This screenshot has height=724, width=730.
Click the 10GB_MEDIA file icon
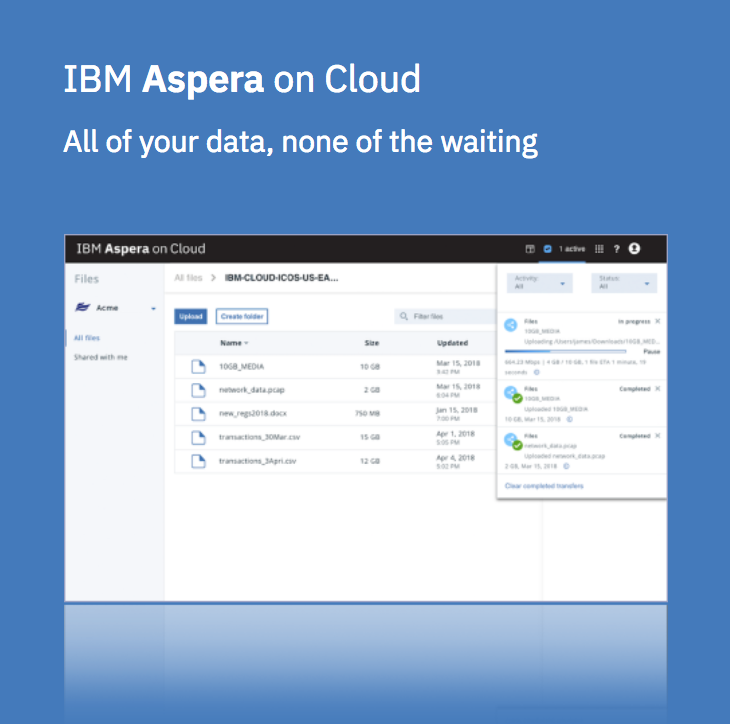[198, 366]
